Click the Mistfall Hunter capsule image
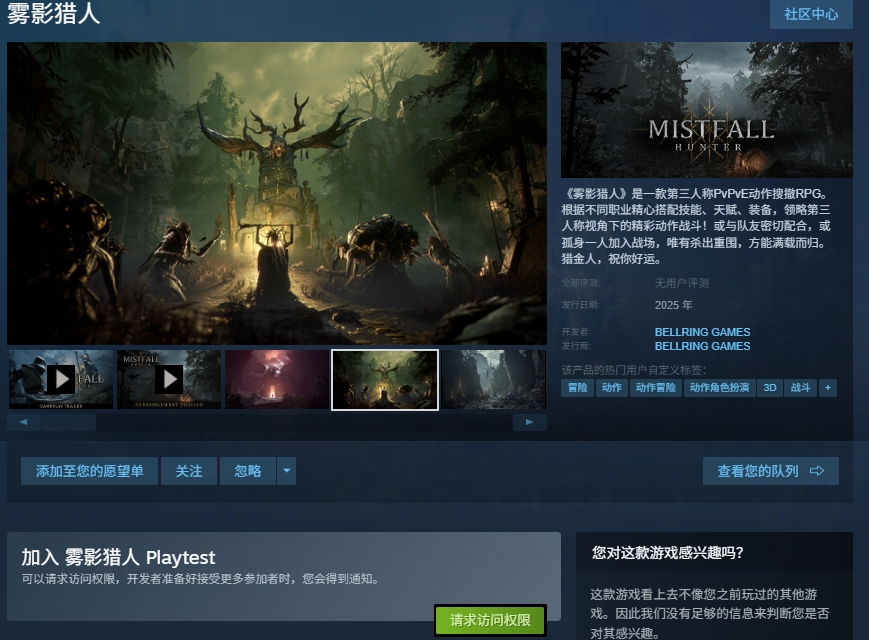869x640 pixels. [x=706, y=110]
